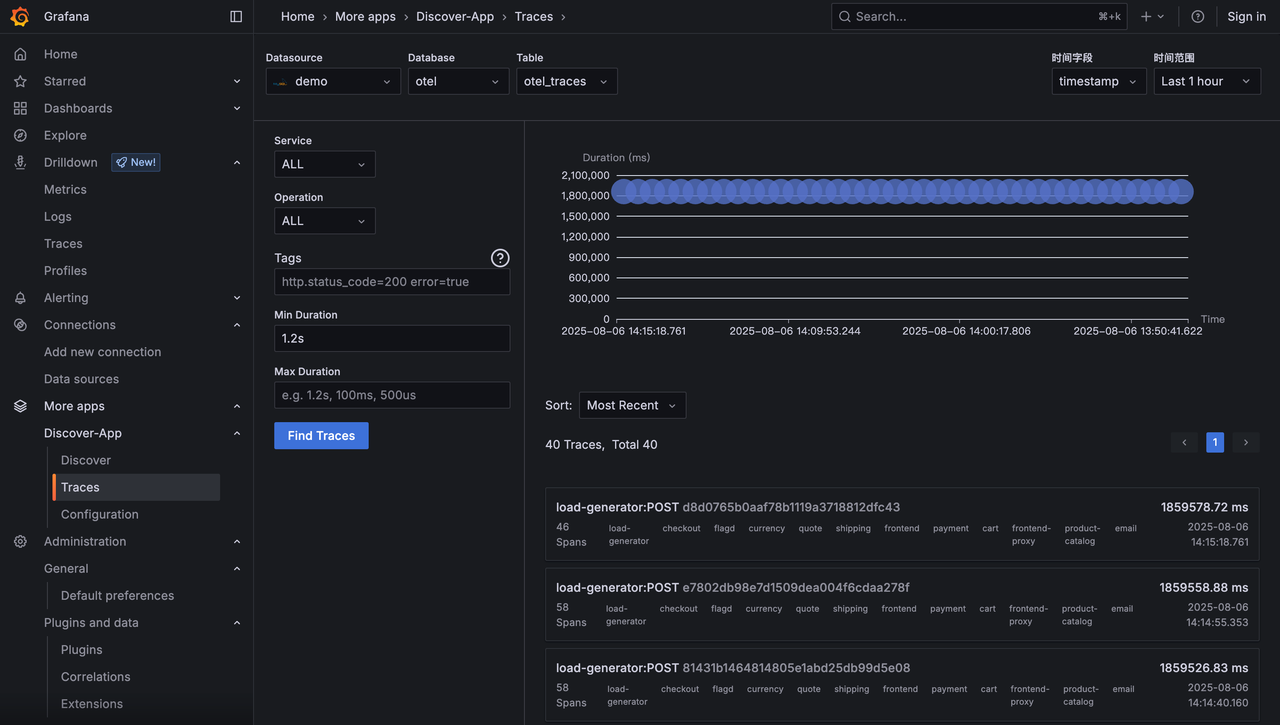Viewport: 1280px width, 725px height.
Task: Collapse the Administration section chevron
Action: (237, 541)
